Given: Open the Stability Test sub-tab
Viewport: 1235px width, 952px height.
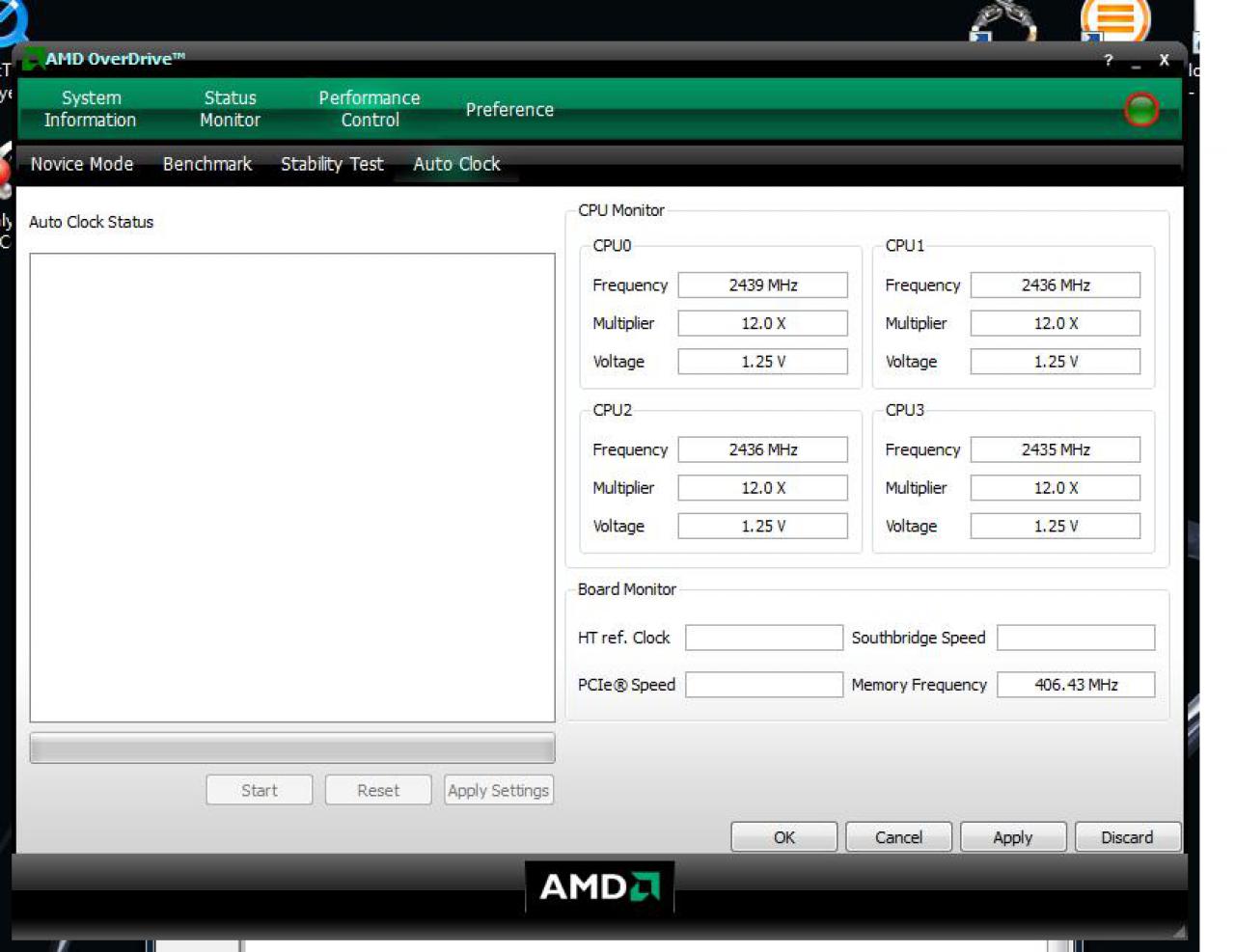Looking at the screenshot, I should 332,164.
